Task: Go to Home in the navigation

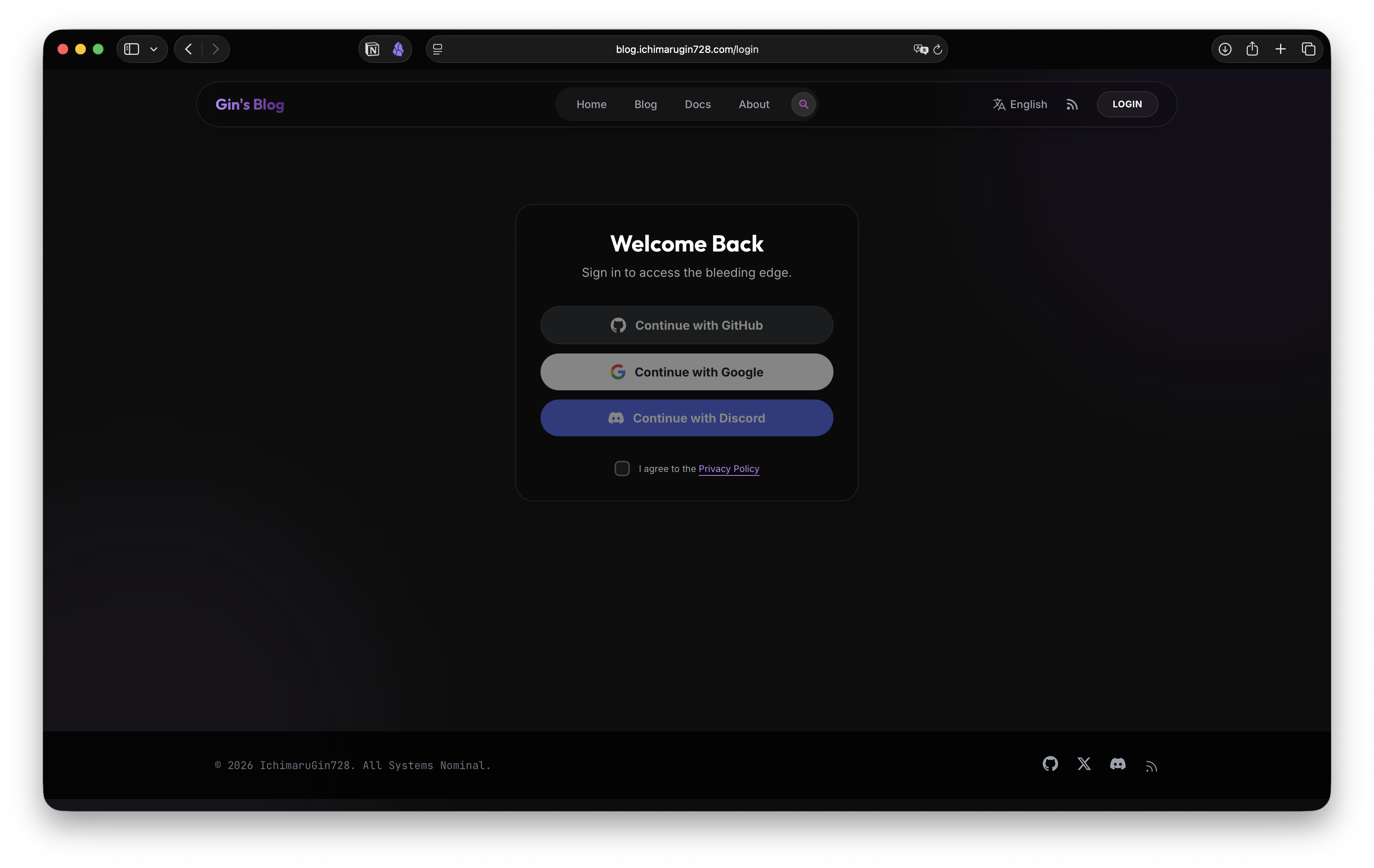Action: tap(591, 104)
